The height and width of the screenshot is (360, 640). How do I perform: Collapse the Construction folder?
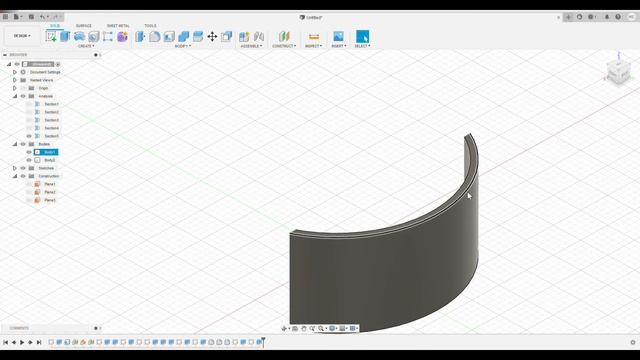click(x=15, y=176)
